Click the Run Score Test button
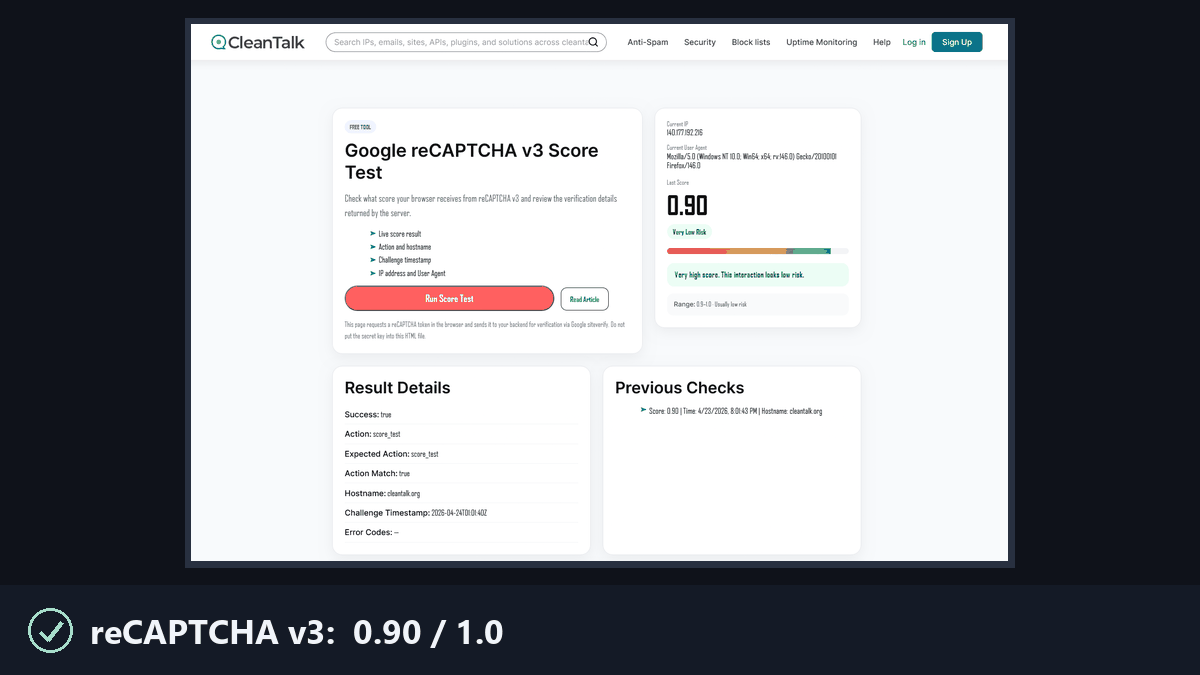The image size is (1200, 675). click(449, 298)
